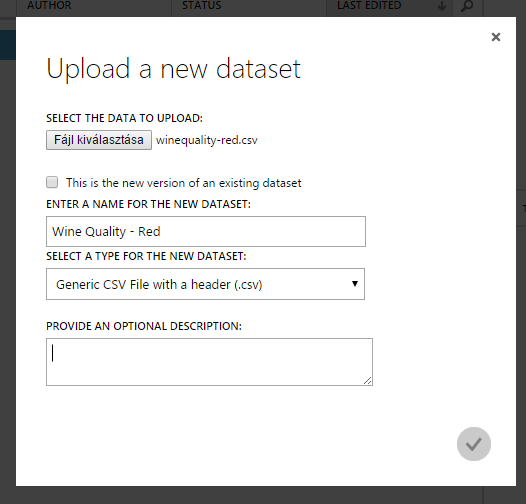Open the dataset type dropdown
The image size is (526, 504).
pos(205,284)
